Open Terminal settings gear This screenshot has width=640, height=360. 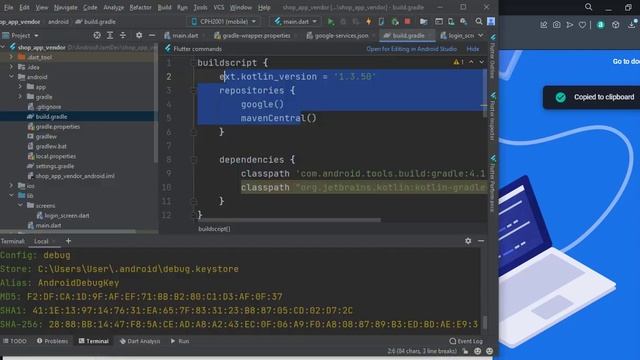click(x=468, y=241)
